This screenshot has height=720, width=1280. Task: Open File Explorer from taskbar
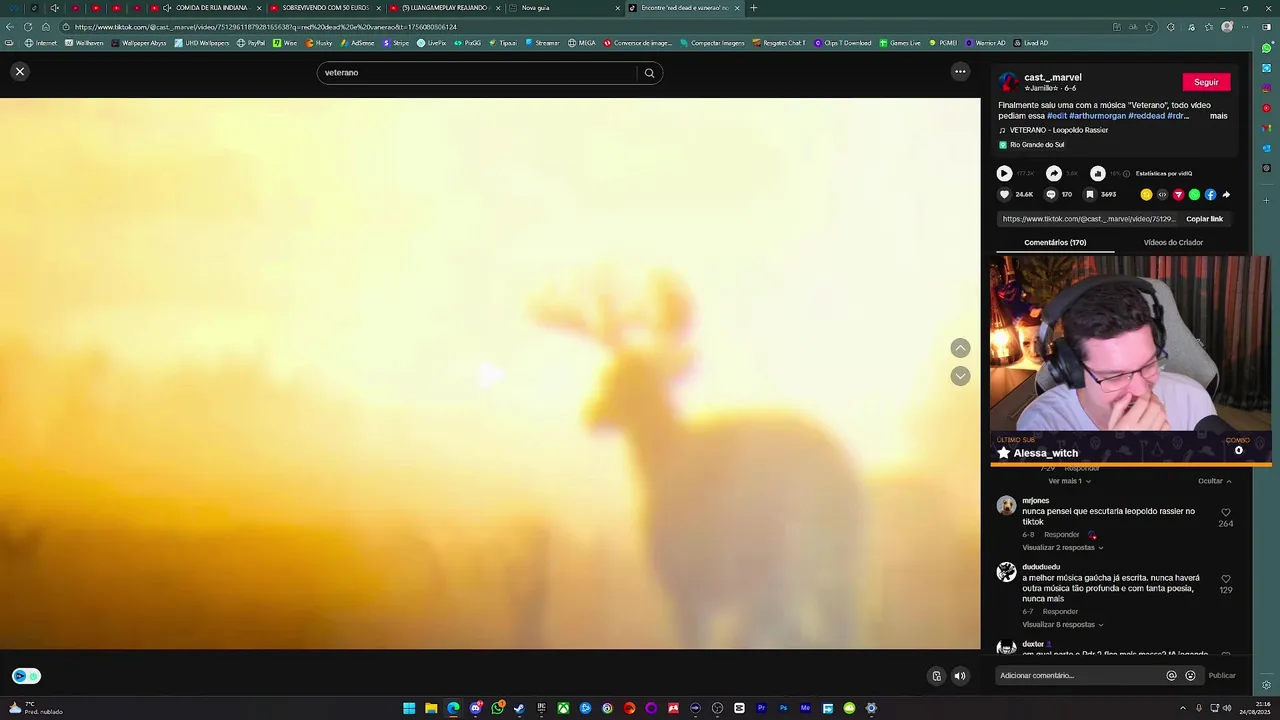[431, 708]
